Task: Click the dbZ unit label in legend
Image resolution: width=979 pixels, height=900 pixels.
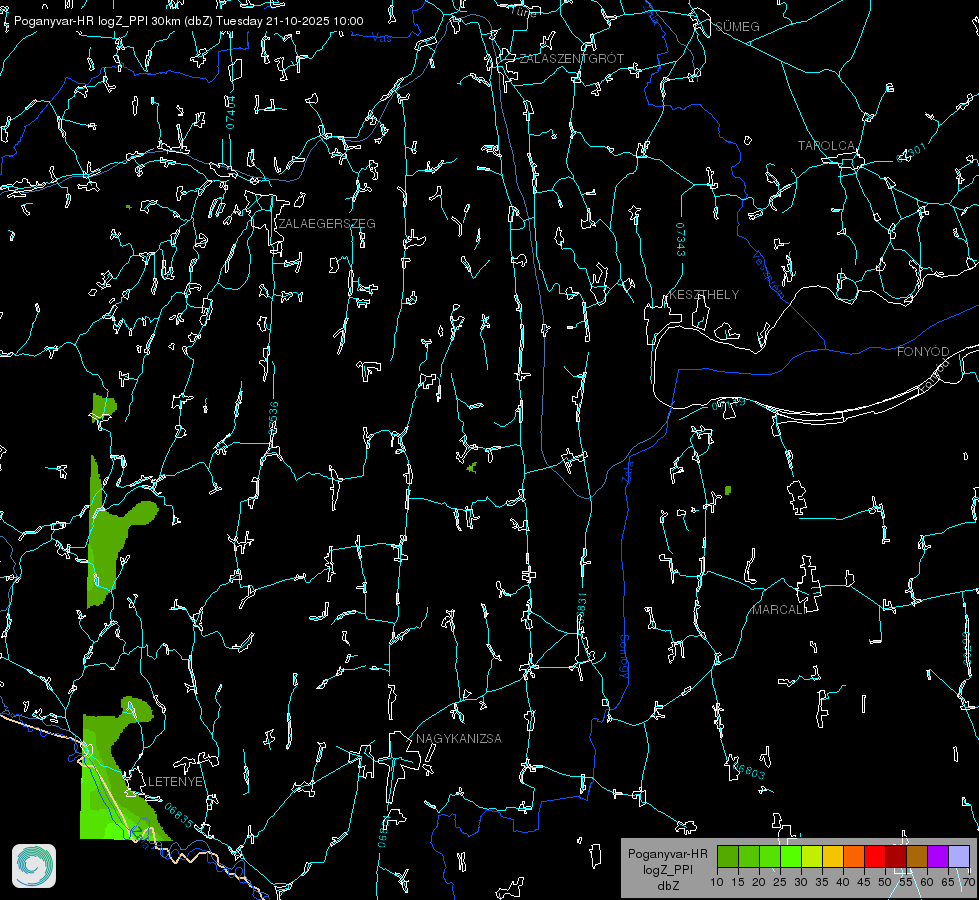Action: 667,886
